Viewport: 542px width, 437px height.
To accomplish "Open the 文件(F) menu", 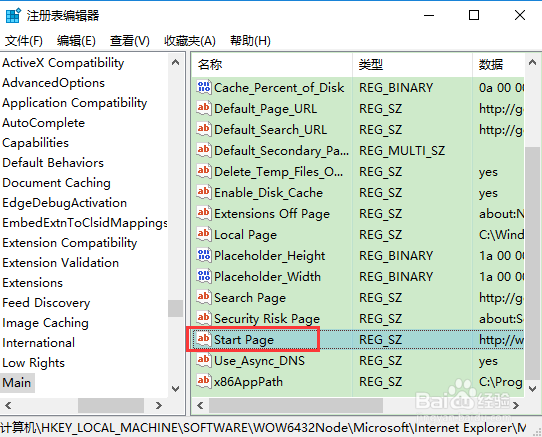I will [x=24, y=41].
